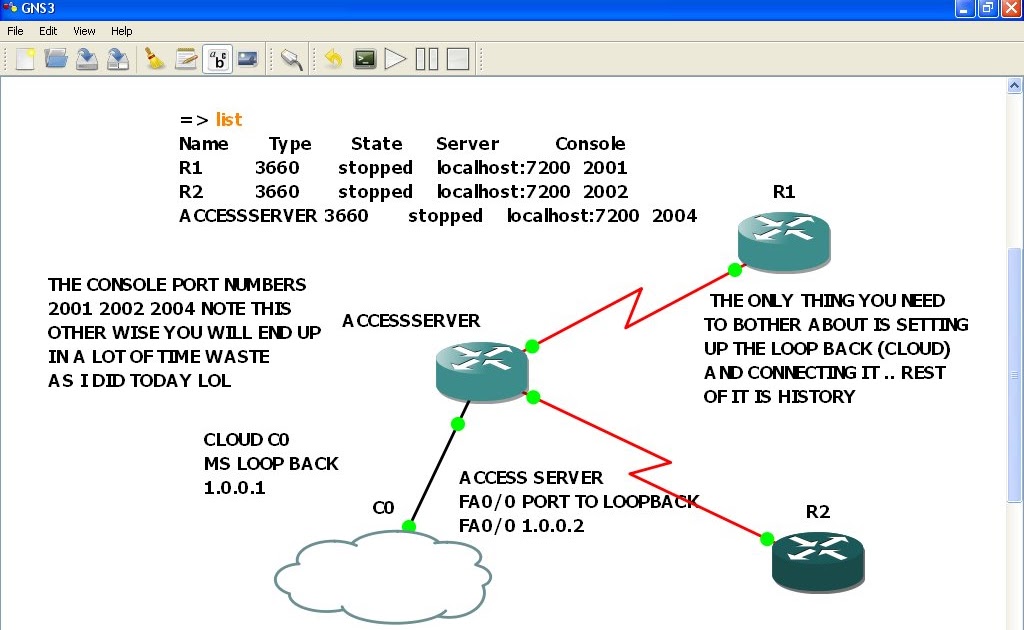Screen dimensions: 1024x630
Task: Open an existing project file
Action: [55, 58]
